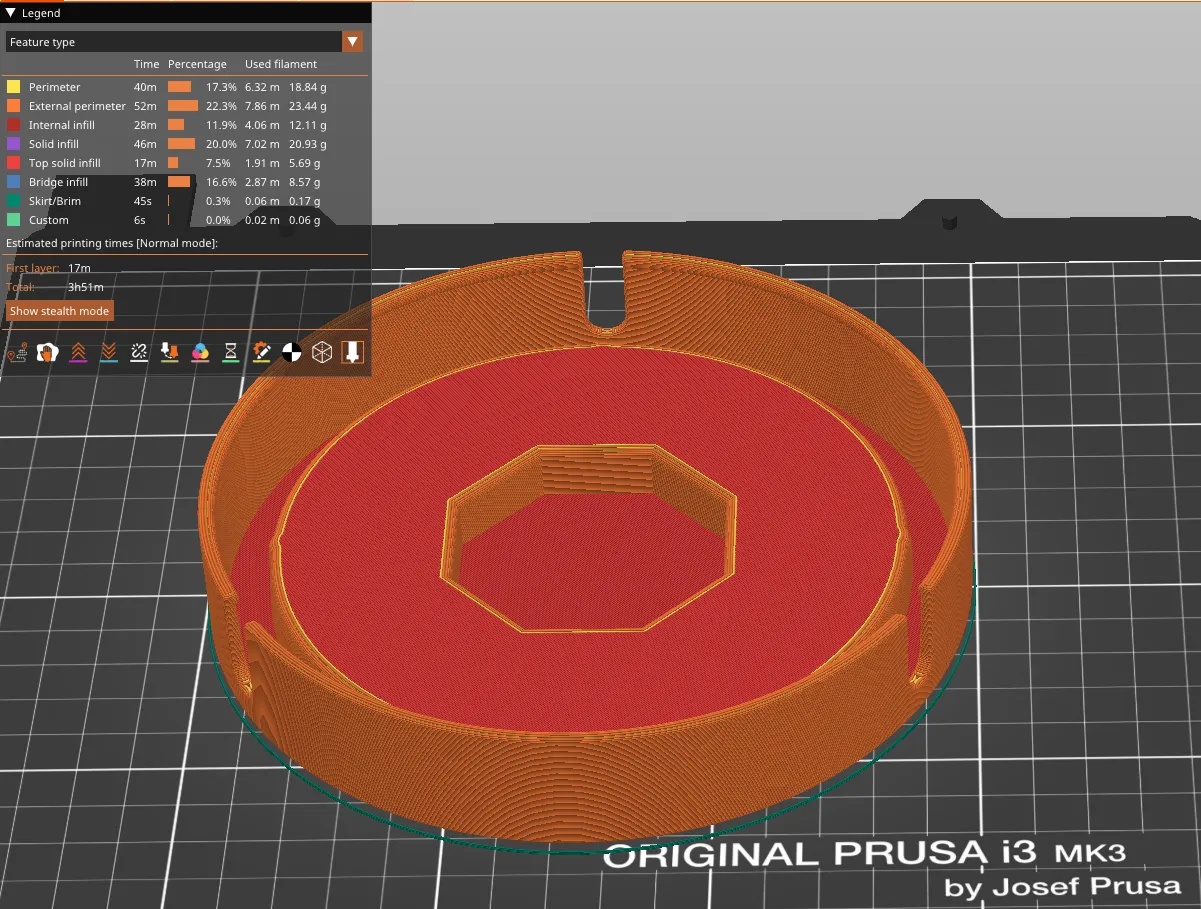Click the Solid infill percentage bar
The width and height of the screenshot is (1201, 909).
181,144
